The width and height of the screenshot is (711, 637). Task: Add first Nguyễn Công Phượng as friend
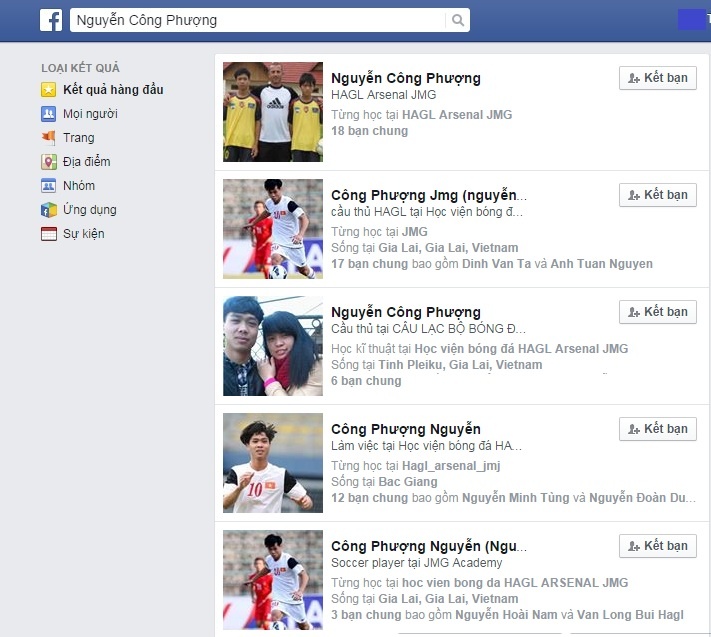click(x=657, y=78)
